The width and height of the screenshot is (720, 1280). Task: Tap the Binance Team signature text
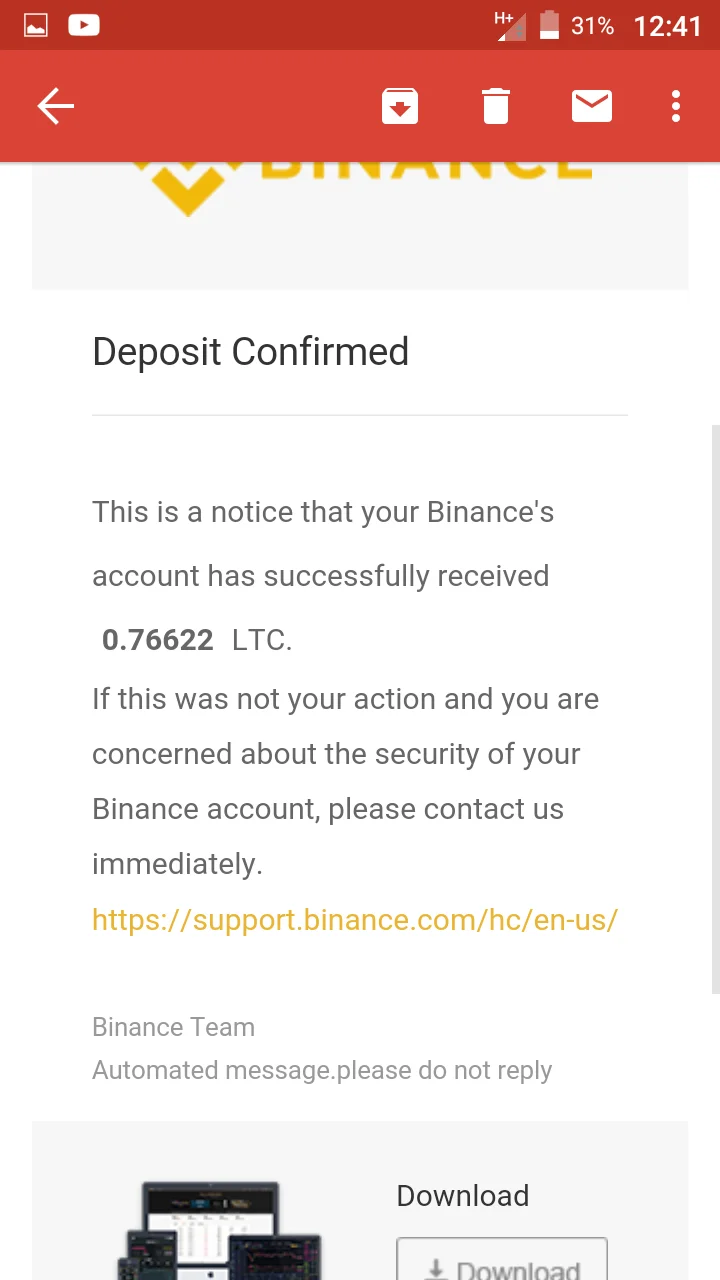(x=173, y=1027)
